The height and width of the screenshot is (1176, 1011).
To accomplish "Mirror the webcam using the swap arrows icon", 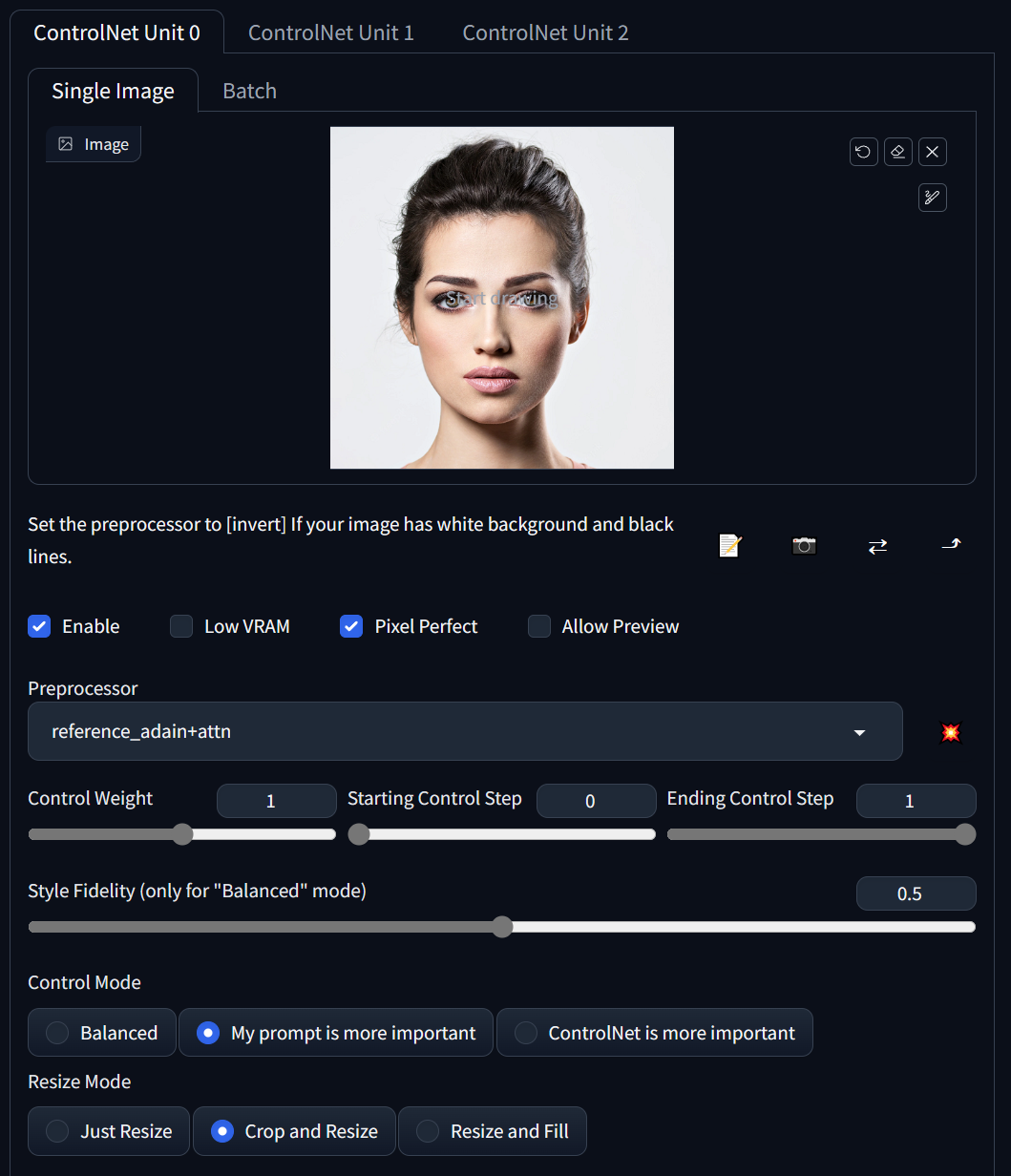I will pos(877,545).
